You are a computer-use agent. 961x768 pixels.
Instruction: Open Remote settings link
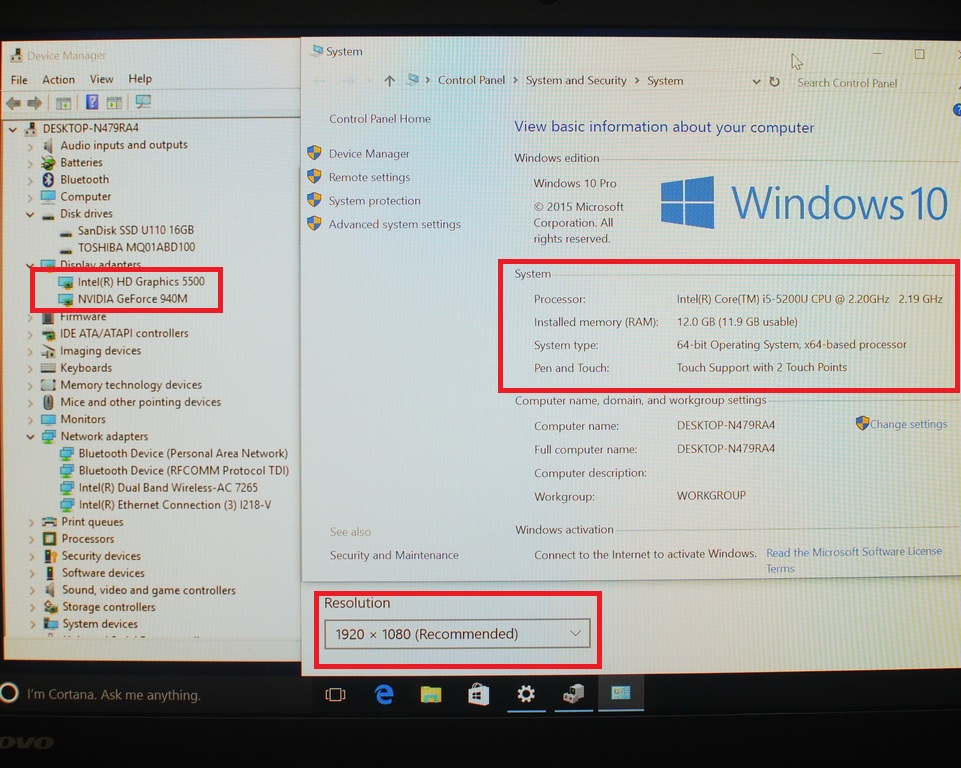pos(369,177)
